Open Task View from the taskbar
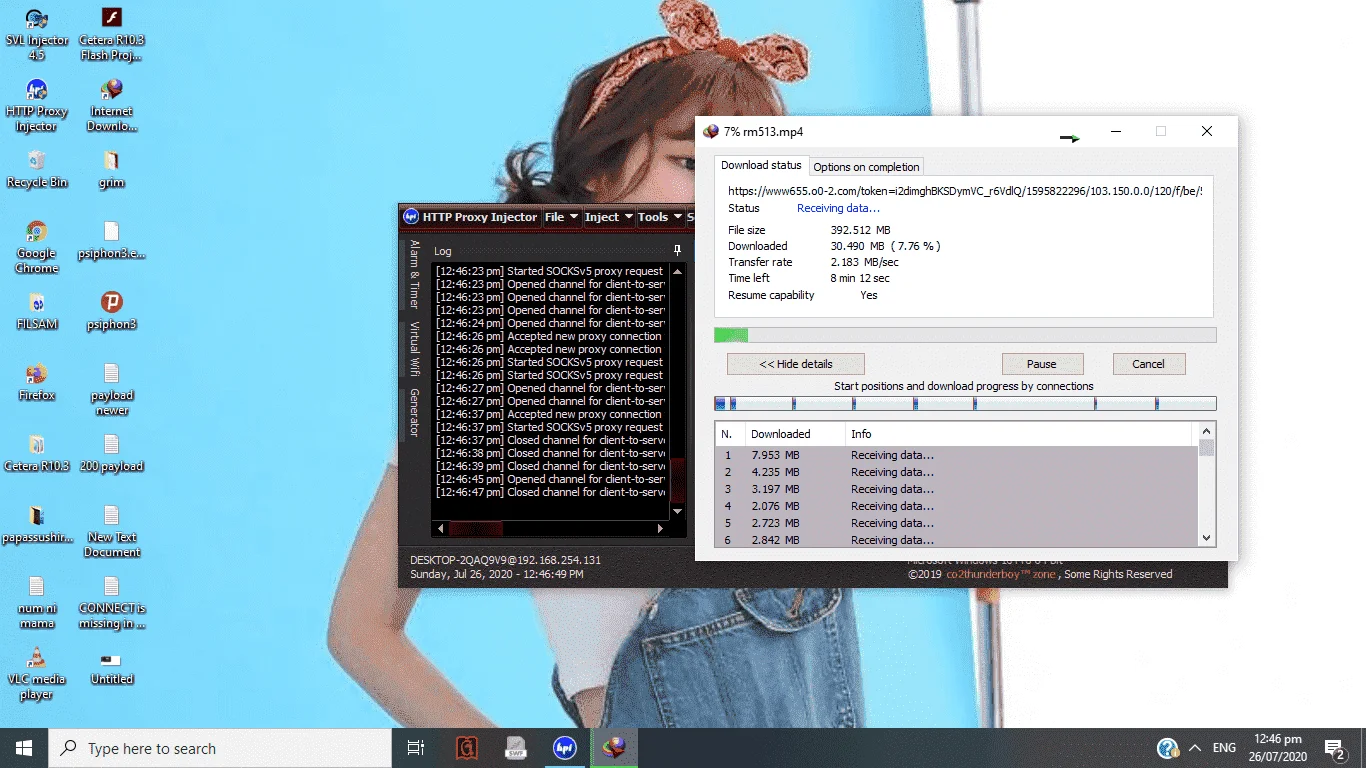Image resolution: width=1366 pixels, height=768 pixels. click(416, 748)
